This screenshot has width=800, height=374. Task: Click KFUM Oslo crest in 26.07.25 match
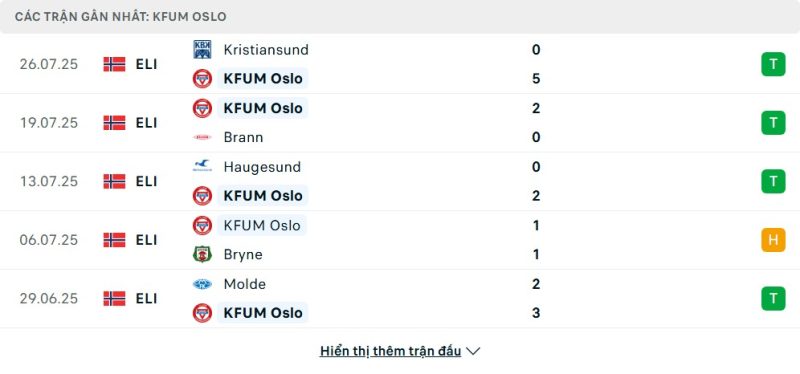pyautogui.click(x=202, y=79)
